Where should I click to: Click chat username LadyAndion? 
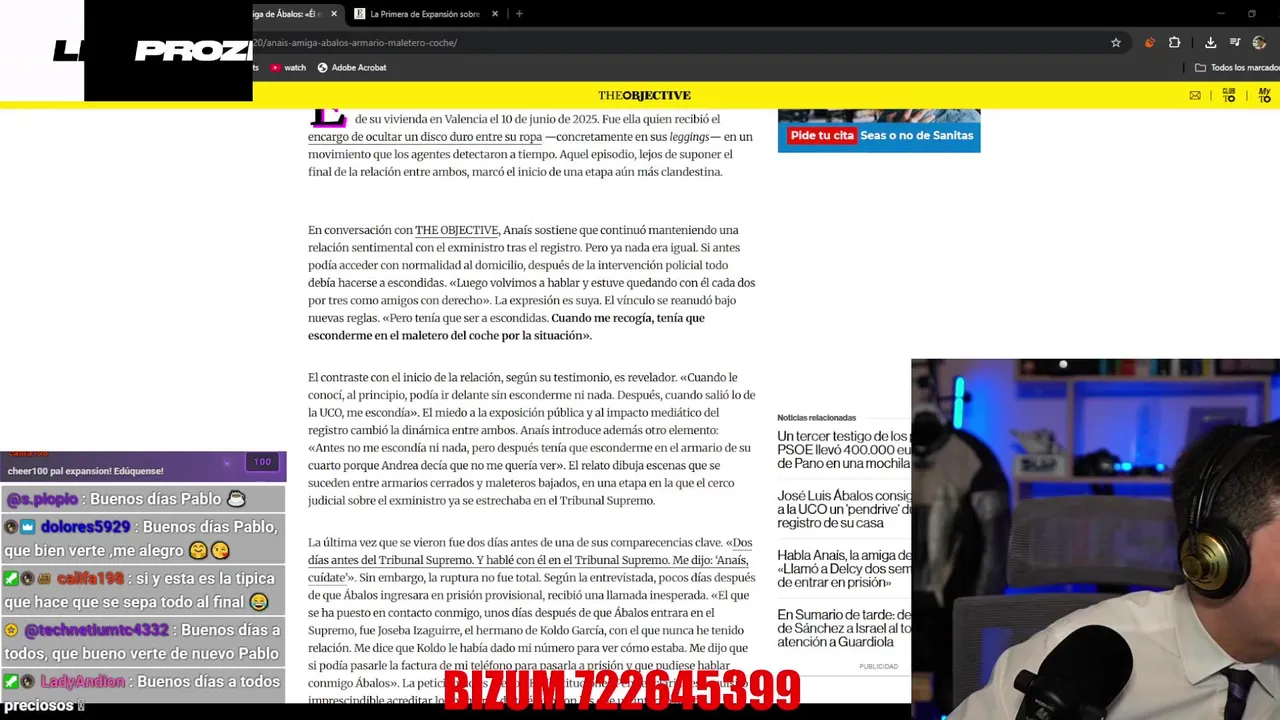83,682
